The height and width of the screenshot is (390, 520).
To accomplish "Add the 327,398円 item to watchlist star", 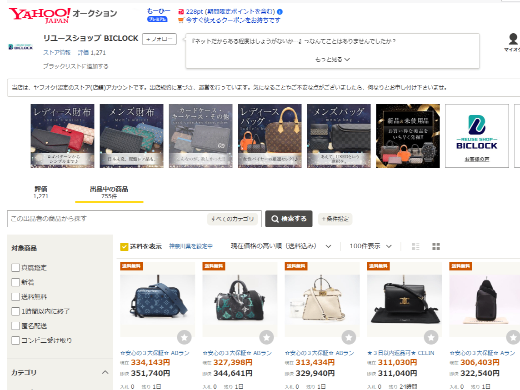I will tap(266, 337).
